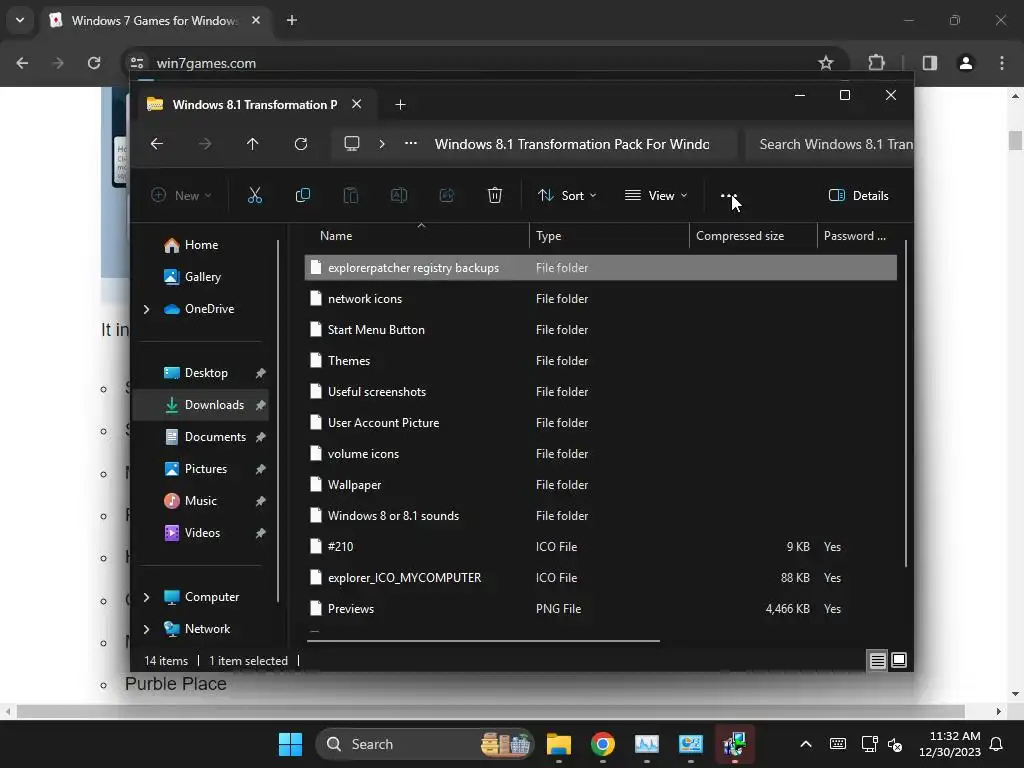Open a new Chrome tab
The width and height of the screenshot is (1024, 768).
point(292,20)
